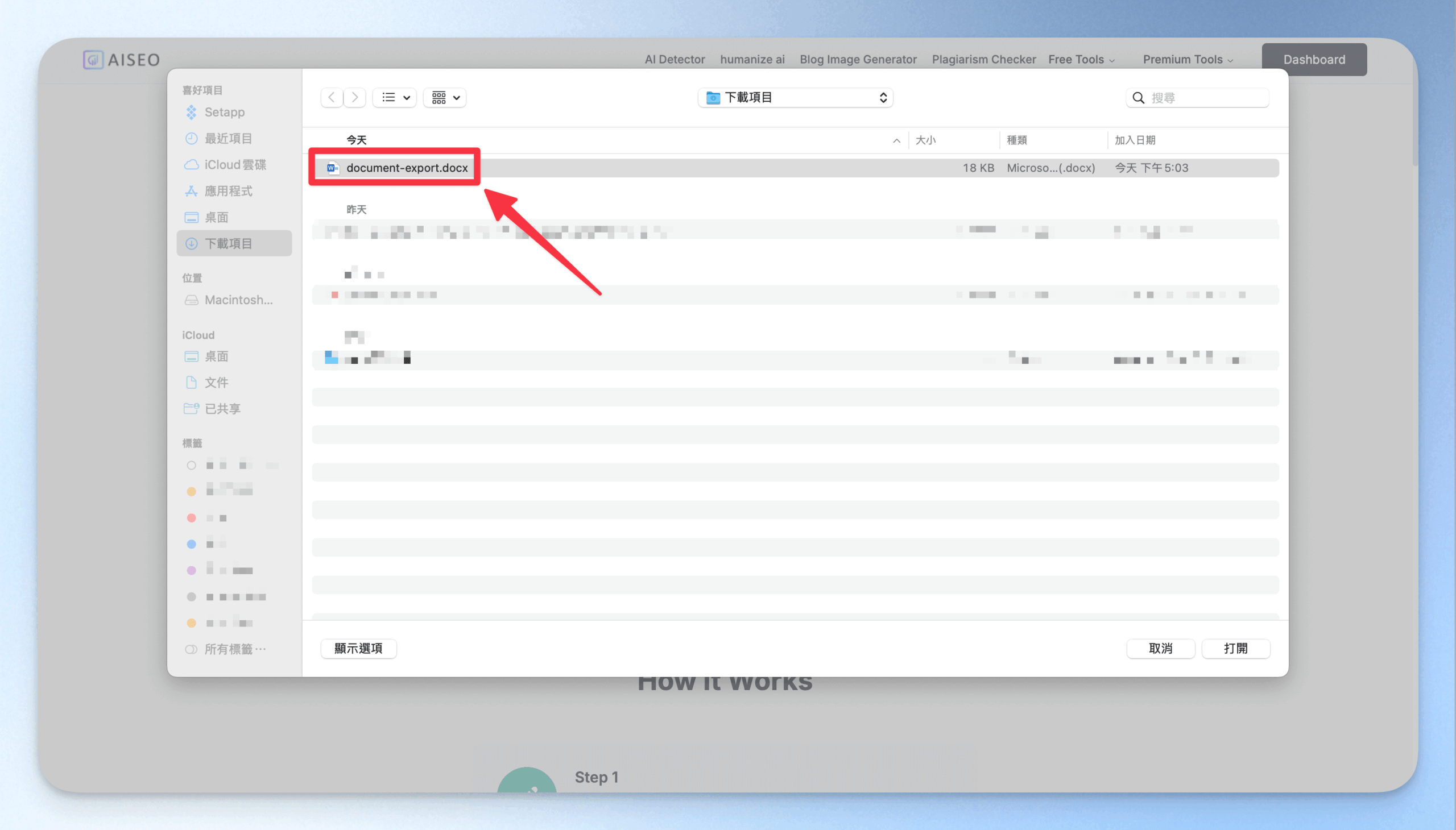Click the 取消 cancel button
1456x830 pixels.
(x=1161, y=648)
